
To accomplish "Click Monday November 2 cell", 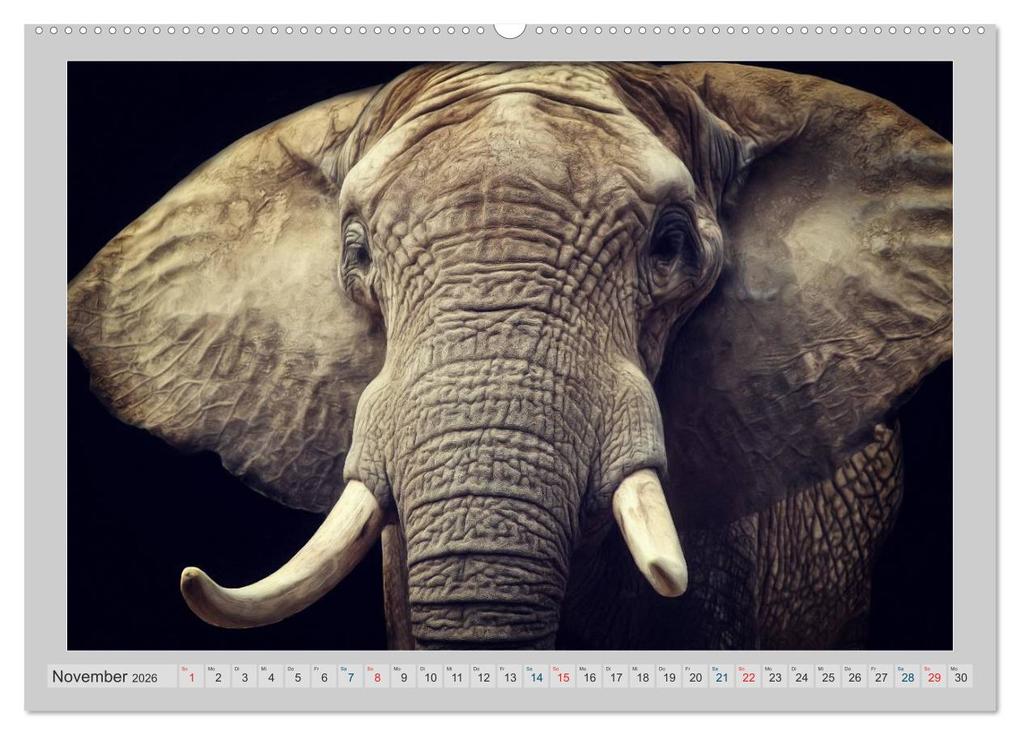I will (x=218, y=677).
